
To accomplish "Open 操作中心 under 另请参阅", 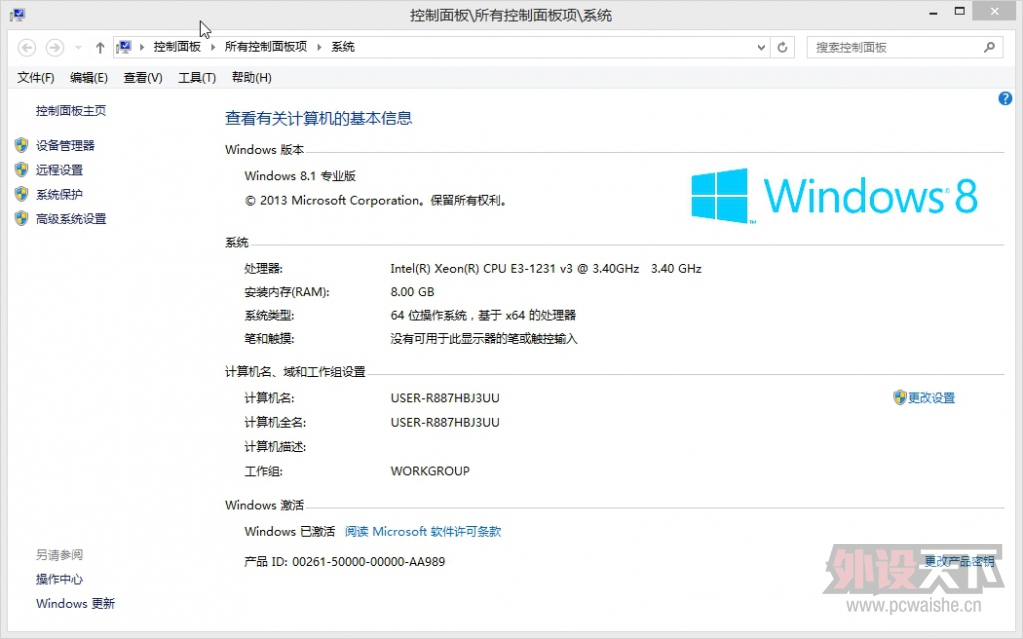I will click(57, 578).
